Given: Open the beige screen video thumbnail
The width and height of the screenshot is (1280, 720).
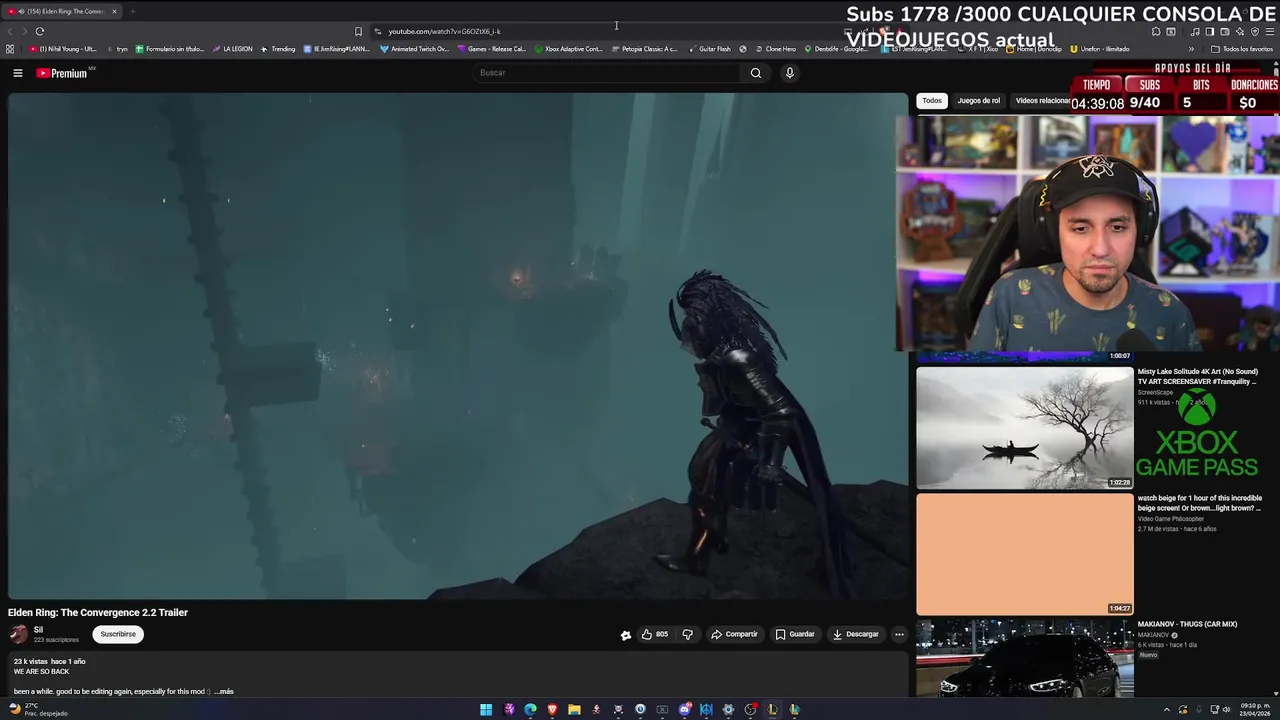Looking at the screenshot, I should [x=1025, y=554].
